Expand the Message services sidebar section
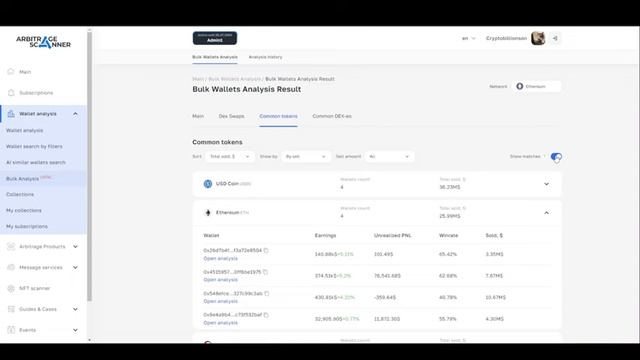 tap(76, 267)
